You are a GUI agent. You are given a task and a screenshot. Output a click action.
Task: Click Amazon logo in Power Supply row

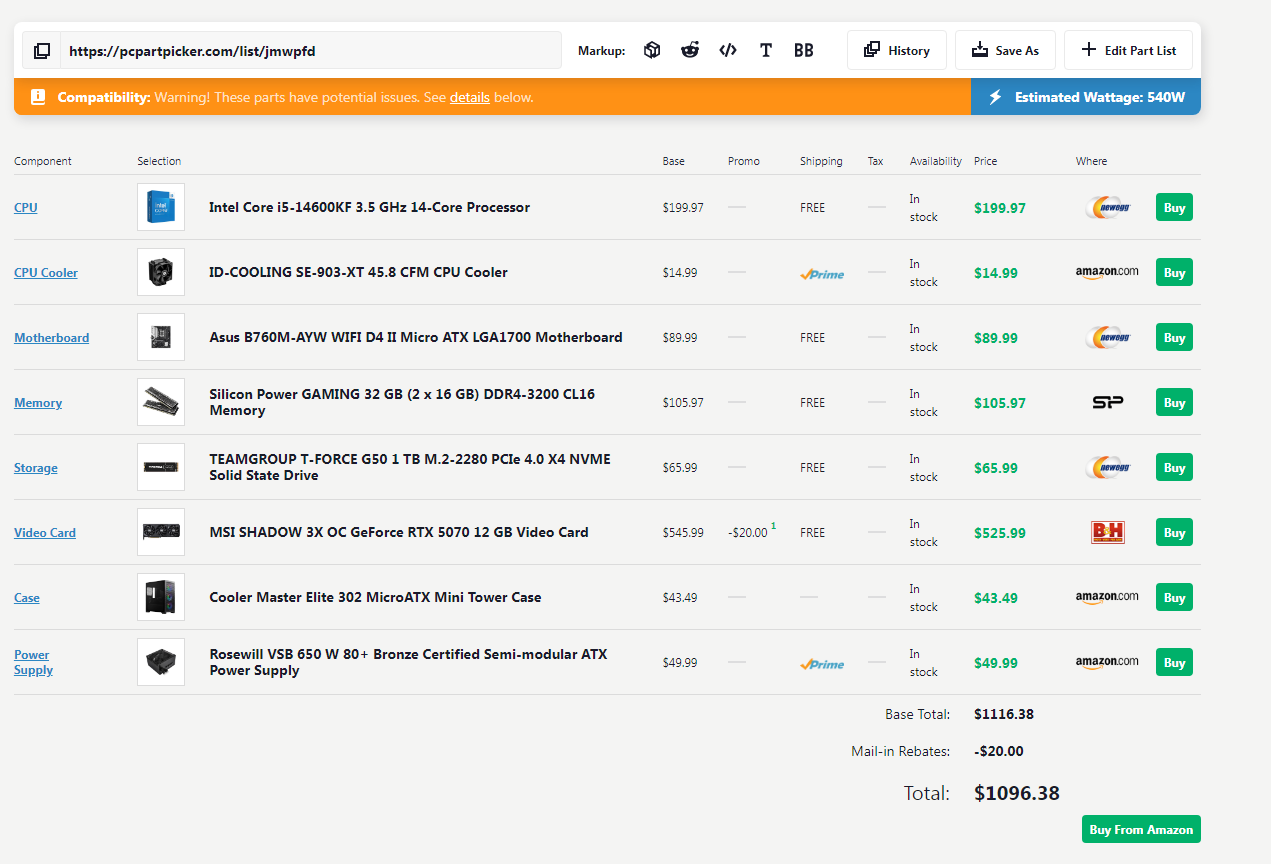pos(1107,662)
